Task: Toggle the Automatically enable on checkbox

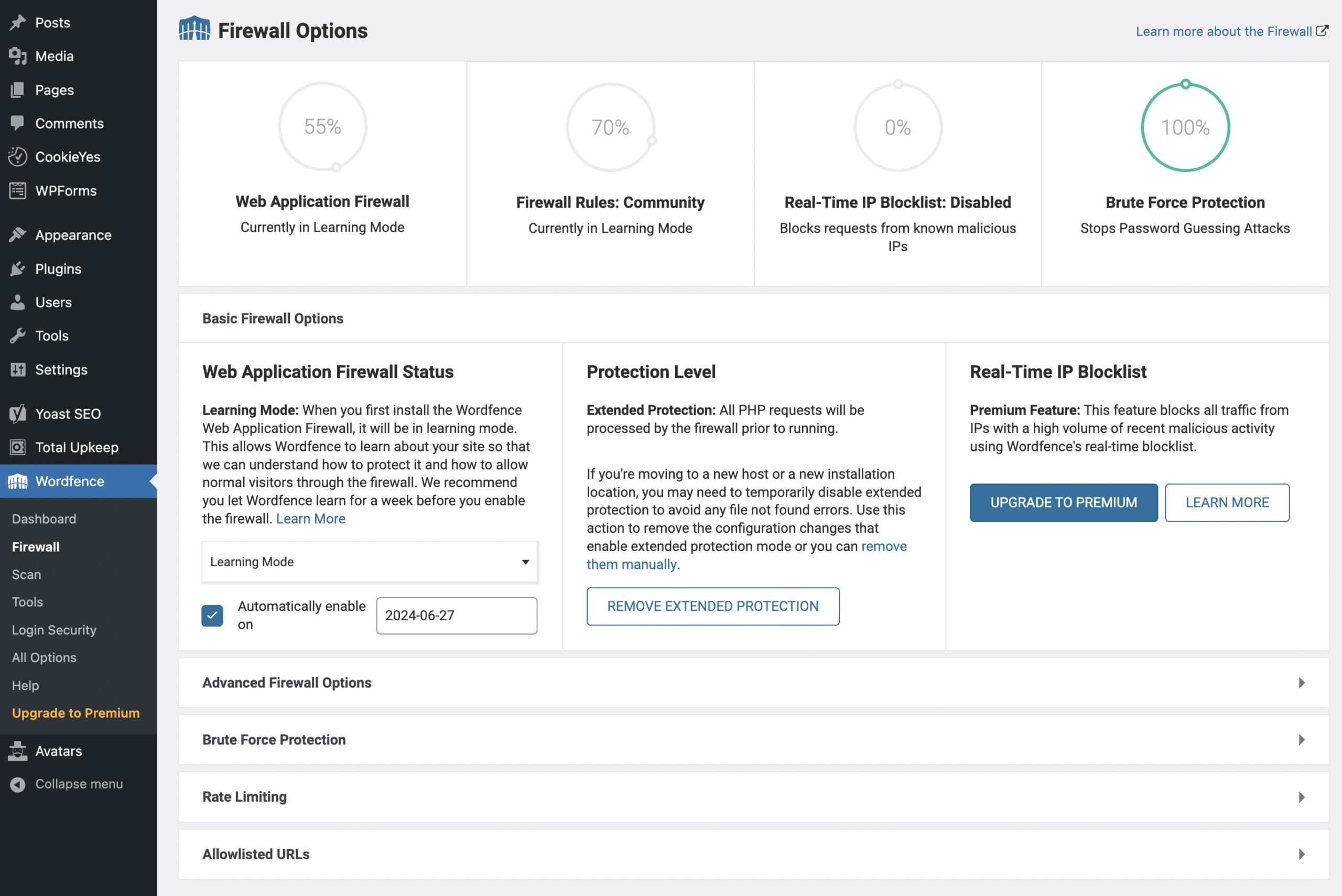Action: pos(212,616)
